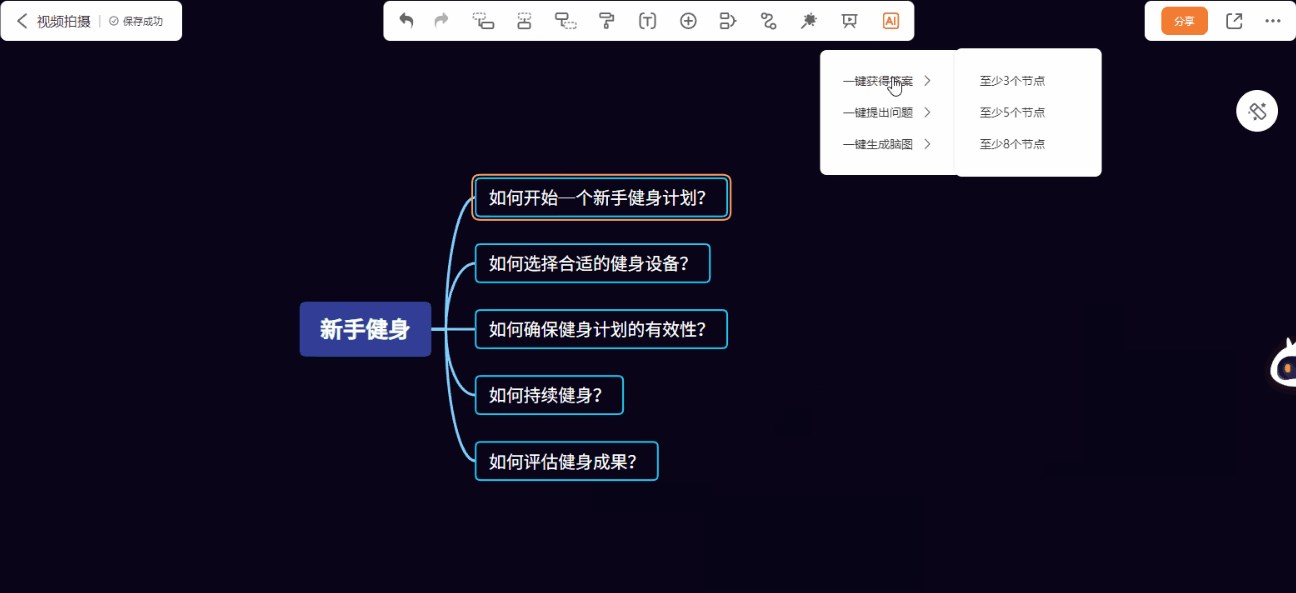The height and width of the screenshot is (593, 1296).
Task: Select the central node 新手健身
Action: click(365, 329)
